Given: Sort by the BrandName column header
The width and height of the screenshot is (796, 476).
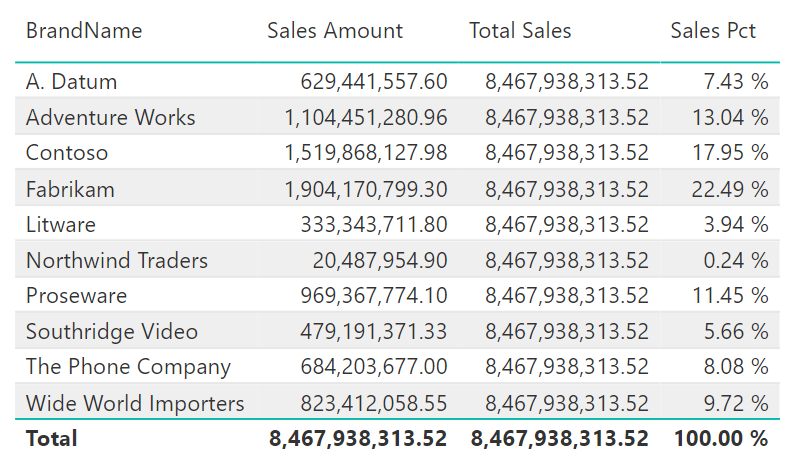Looking at the screenshot, I should click(x=84, y=31).
